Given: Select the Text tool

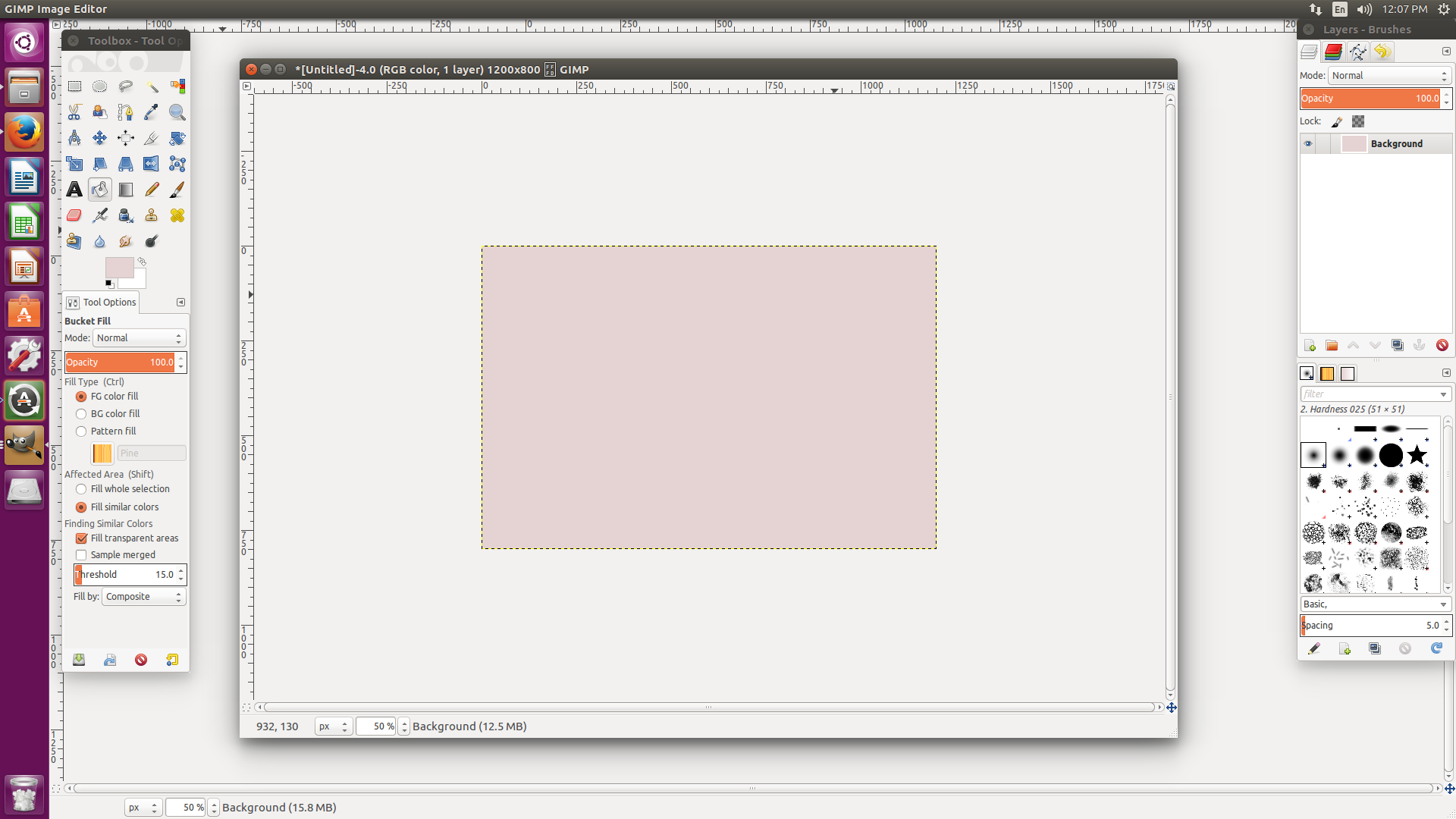Looking at the screenshot, I should [x=74, y=190].
